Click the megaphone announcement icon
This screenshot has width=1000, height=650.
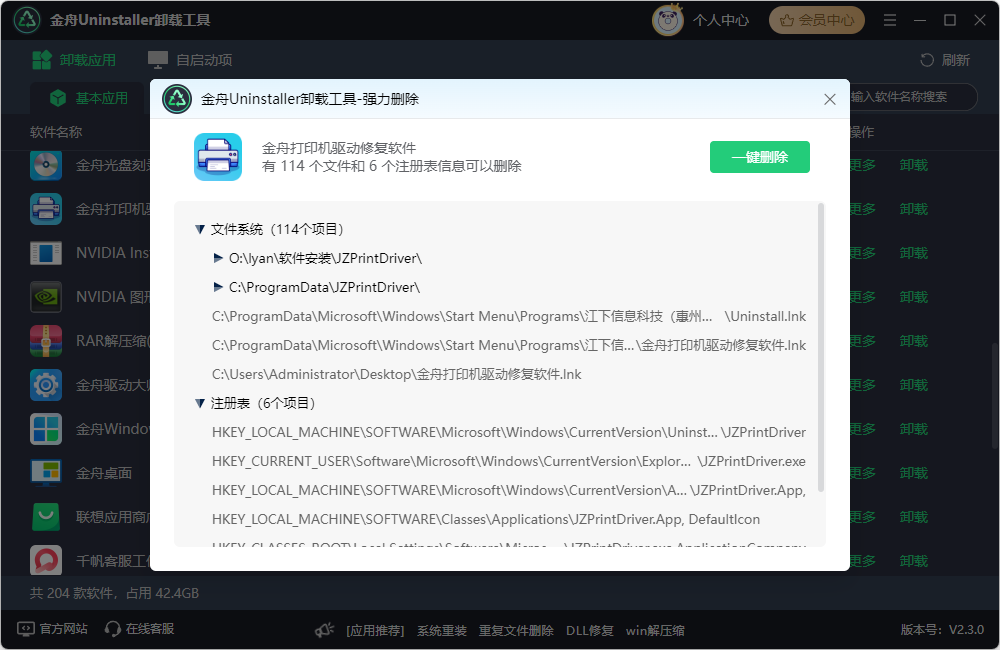tap(325, 630)
